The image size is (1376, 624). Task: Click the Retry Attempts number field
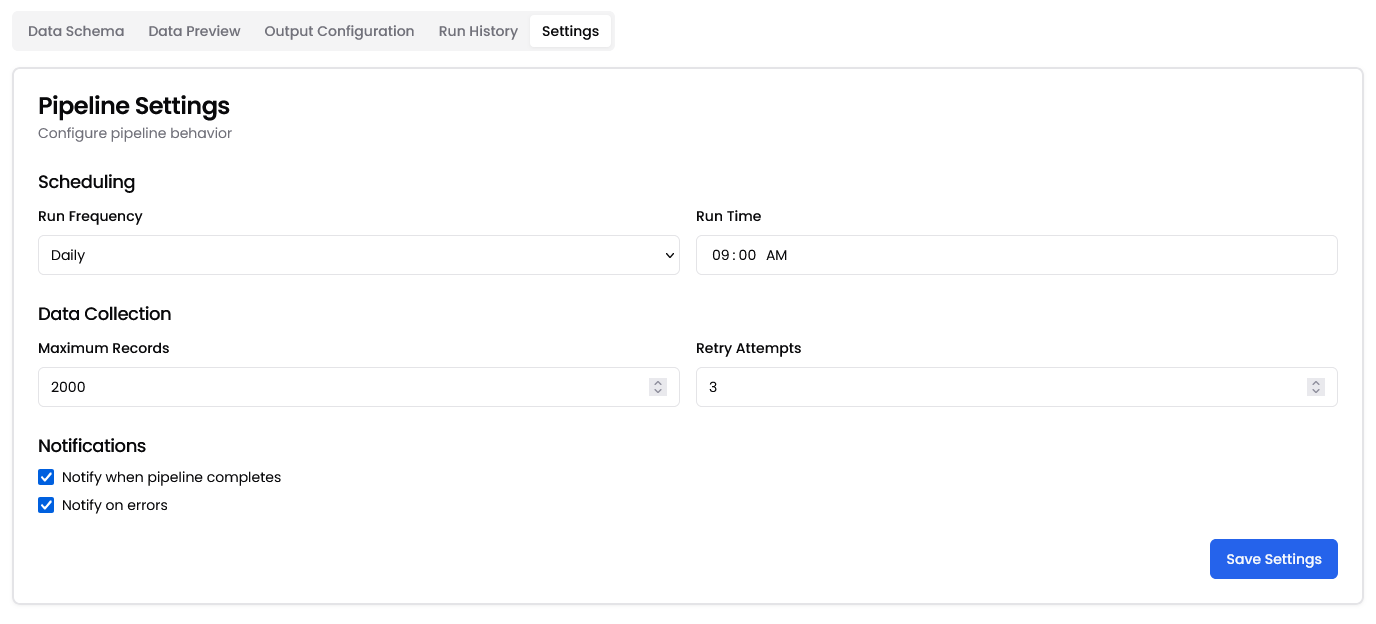[1000, 387]
